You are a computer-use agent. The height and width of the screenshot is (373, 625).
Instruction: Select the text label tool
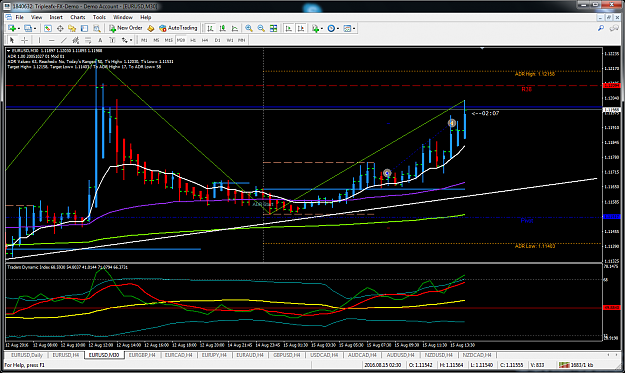click(112, 40)
